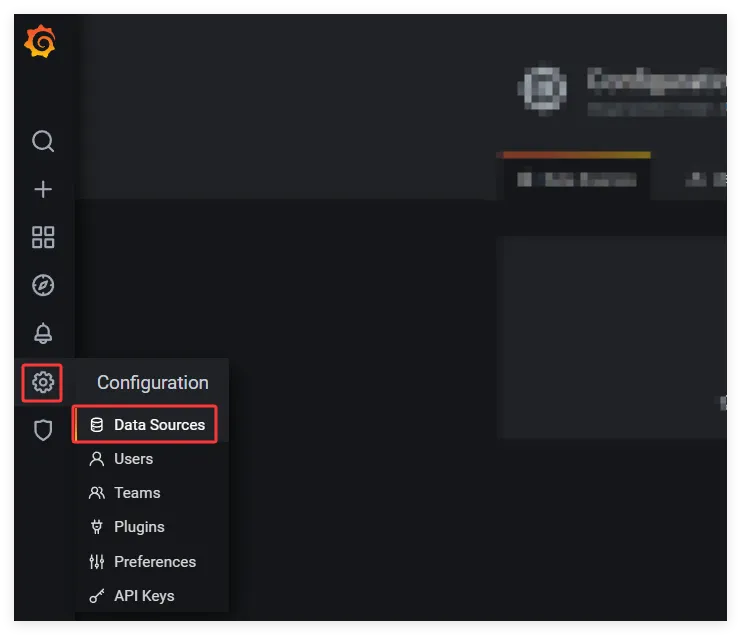Click the Alerting bell icon
741x635 pixels.
click(x=43, y=333)
